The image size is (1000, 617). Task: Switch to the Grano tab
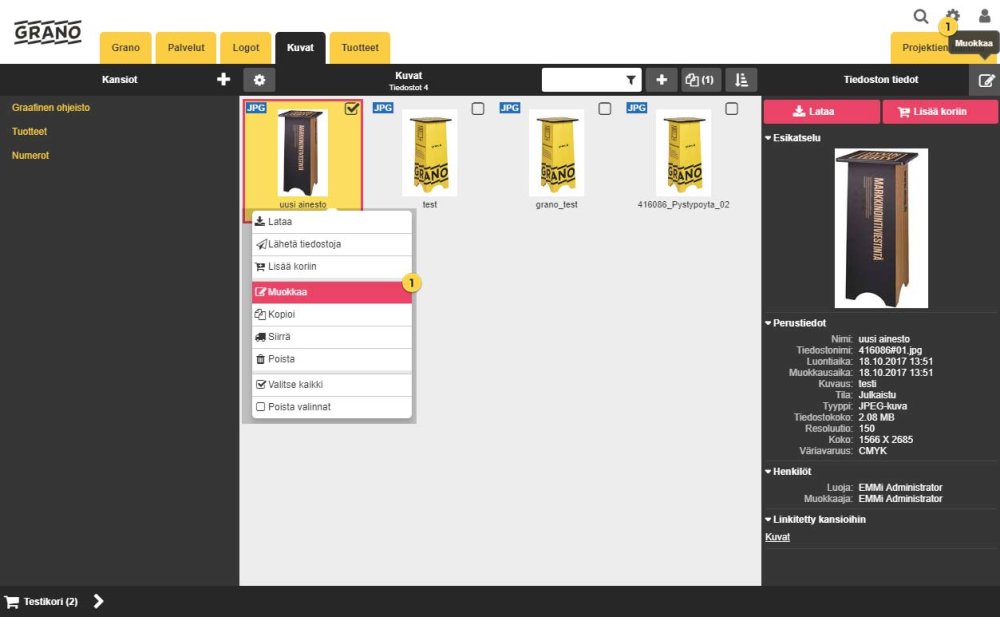point(126,48)
